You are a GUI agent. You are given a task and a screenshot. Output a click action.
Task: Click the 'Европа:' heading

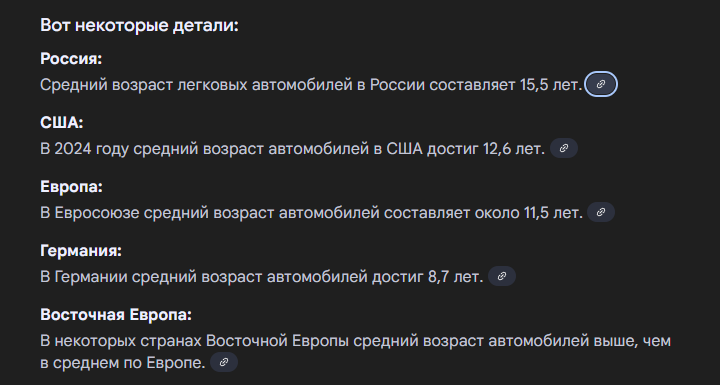71,187
